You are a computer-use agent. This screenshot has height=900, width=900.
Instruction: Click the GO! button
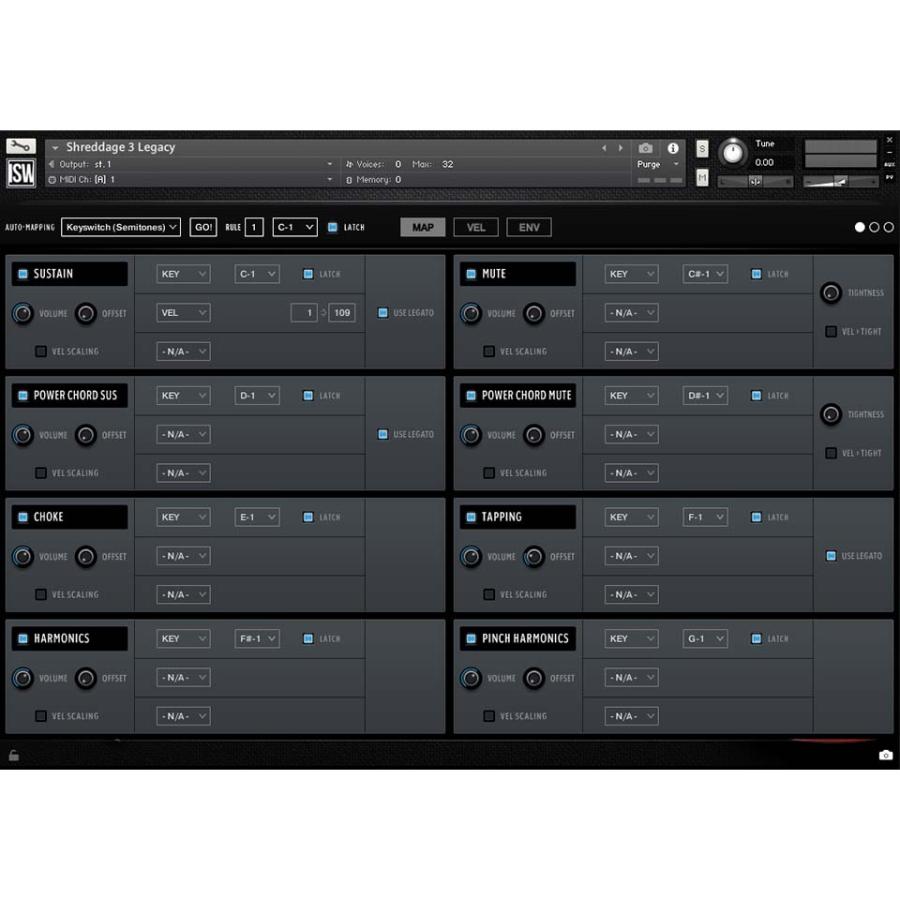coord(203,227)
